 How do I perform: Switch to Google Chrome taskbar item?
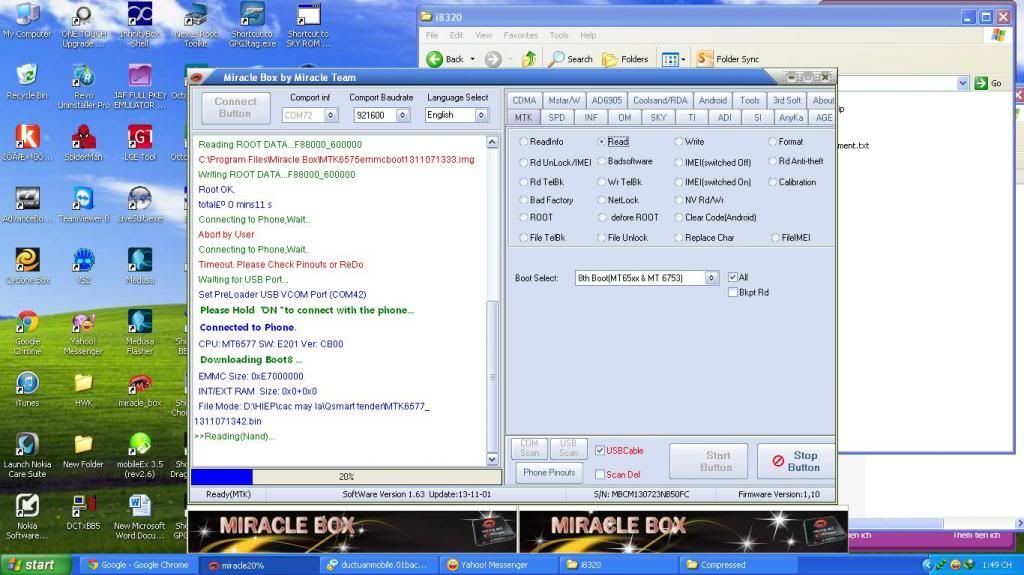point(138,565)
